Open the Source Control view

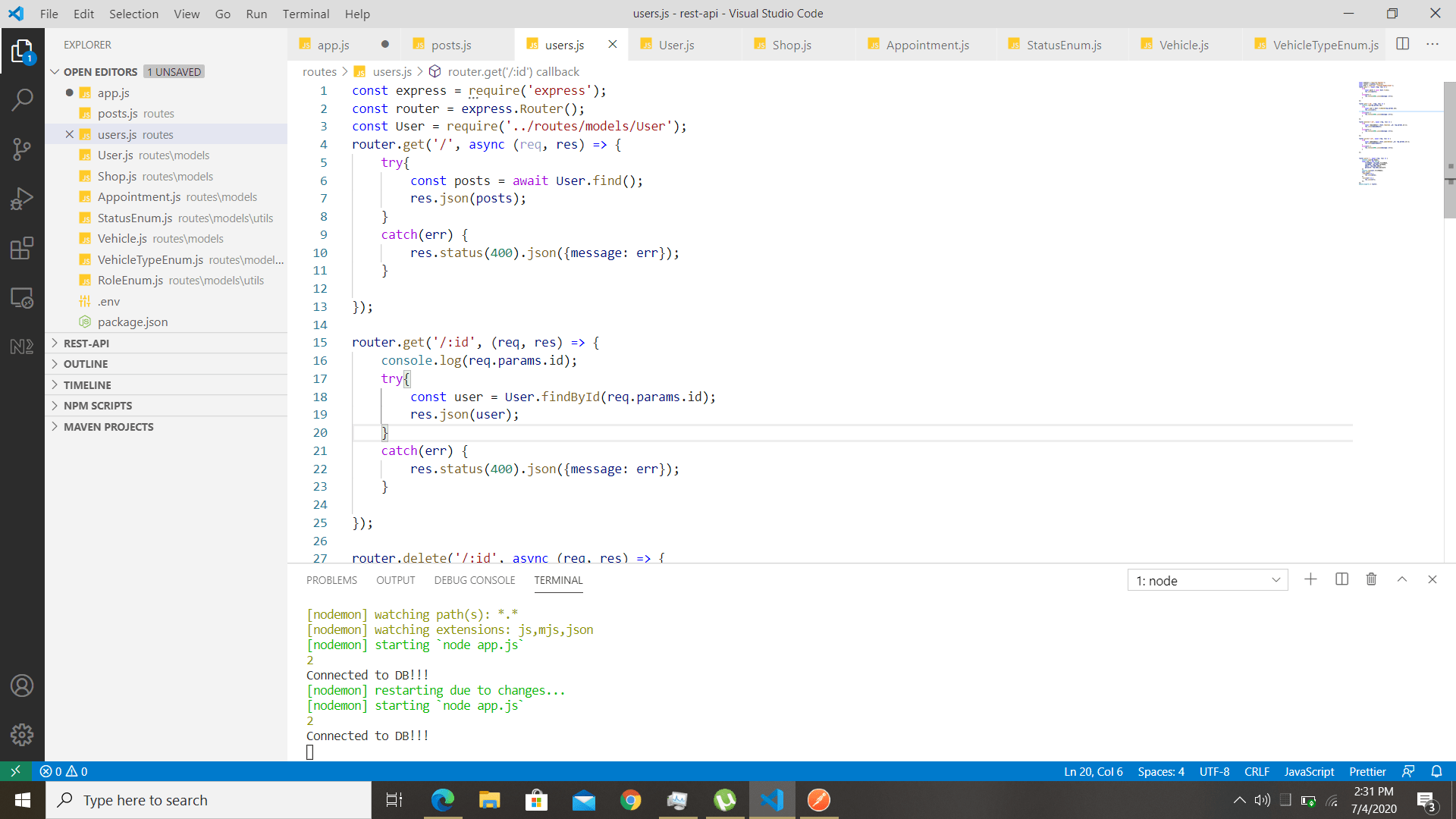tap(22, 149)
